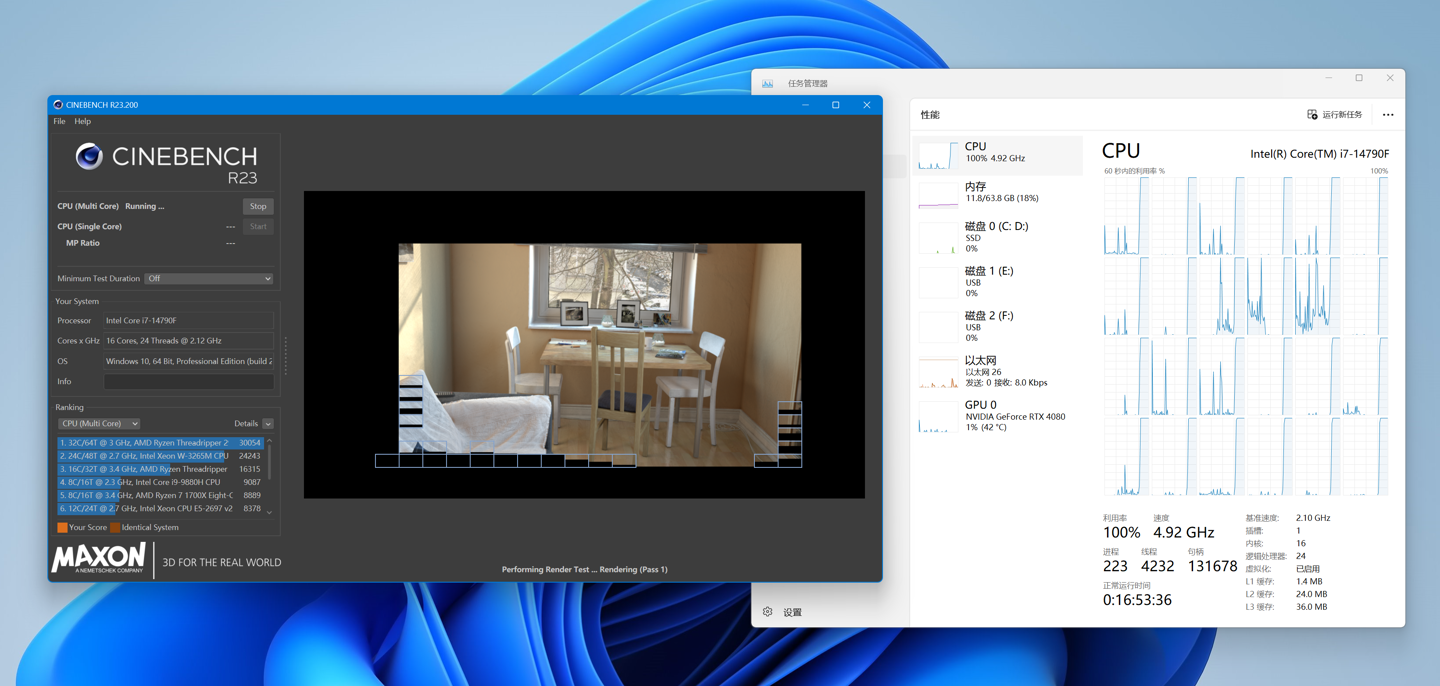Select Disk 0 (C: D:) SSD item

coord(1000,236)
